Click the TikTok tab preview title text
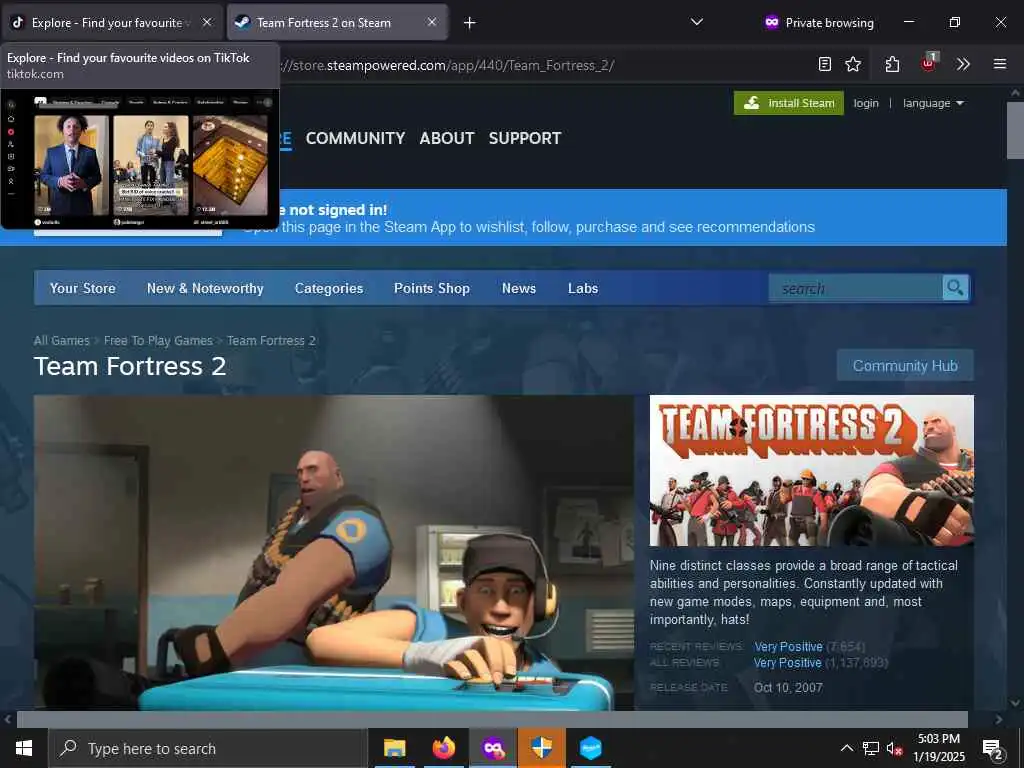Image resolution: width=1024 pixels, height=768 pixels. pyautogui.click(x=128, y=58)
